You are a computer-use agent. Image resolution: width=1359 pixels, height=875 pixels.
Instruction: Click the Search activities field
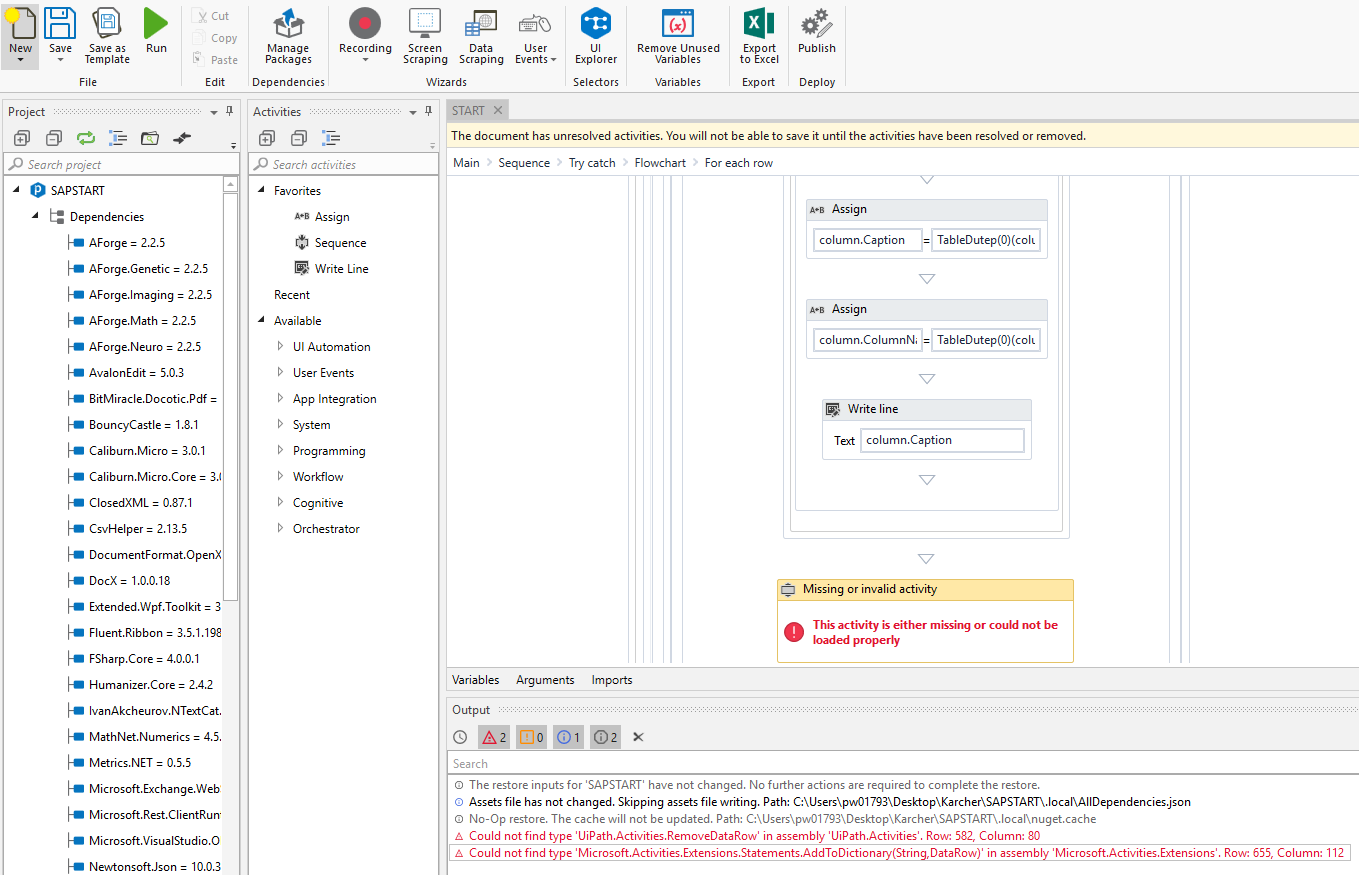(343, 163)
